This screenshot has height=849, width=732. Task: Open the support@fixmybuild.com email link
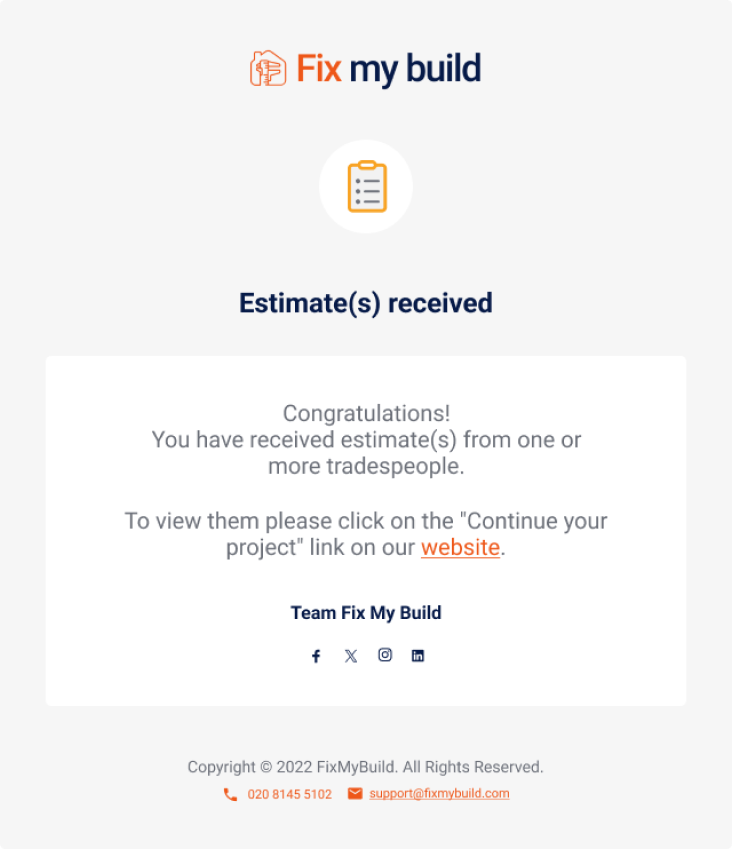439,794
